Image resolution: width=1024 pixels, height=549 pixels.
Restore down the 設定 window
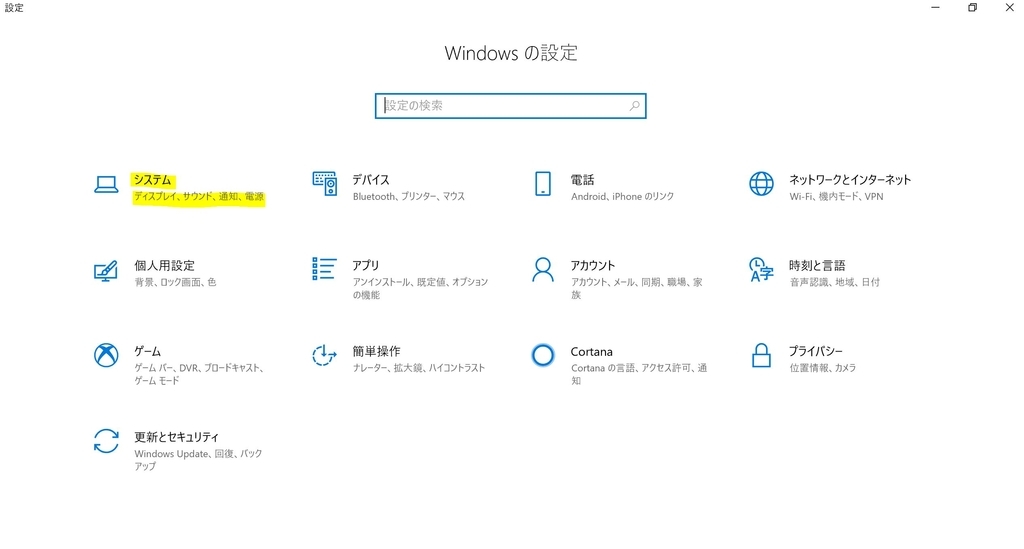pyautogui.click(x=972, y=8)
